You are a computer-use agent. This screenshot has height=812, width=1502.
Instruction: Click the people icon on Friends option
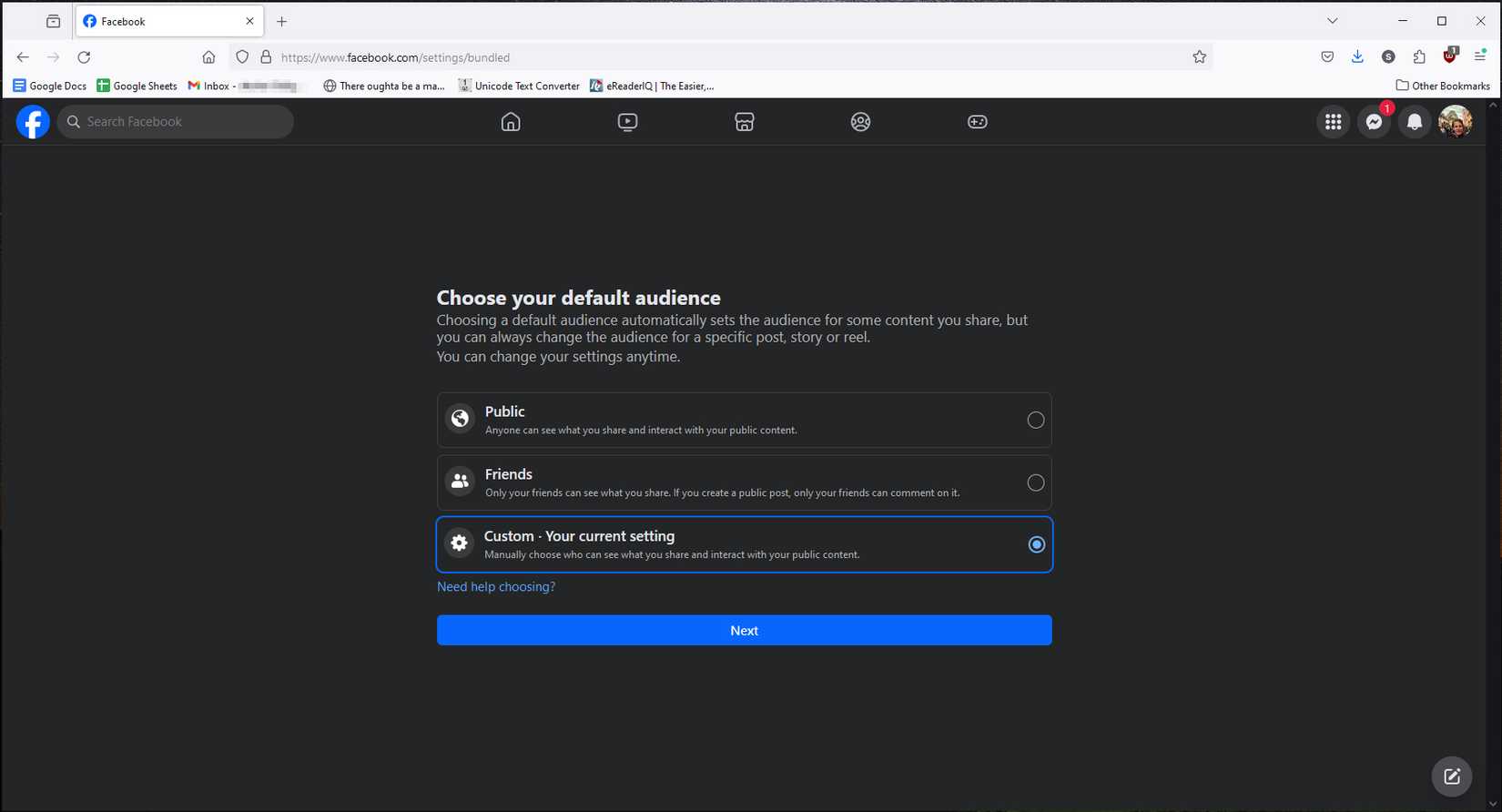pyautogui.click(x=461, y=482)
